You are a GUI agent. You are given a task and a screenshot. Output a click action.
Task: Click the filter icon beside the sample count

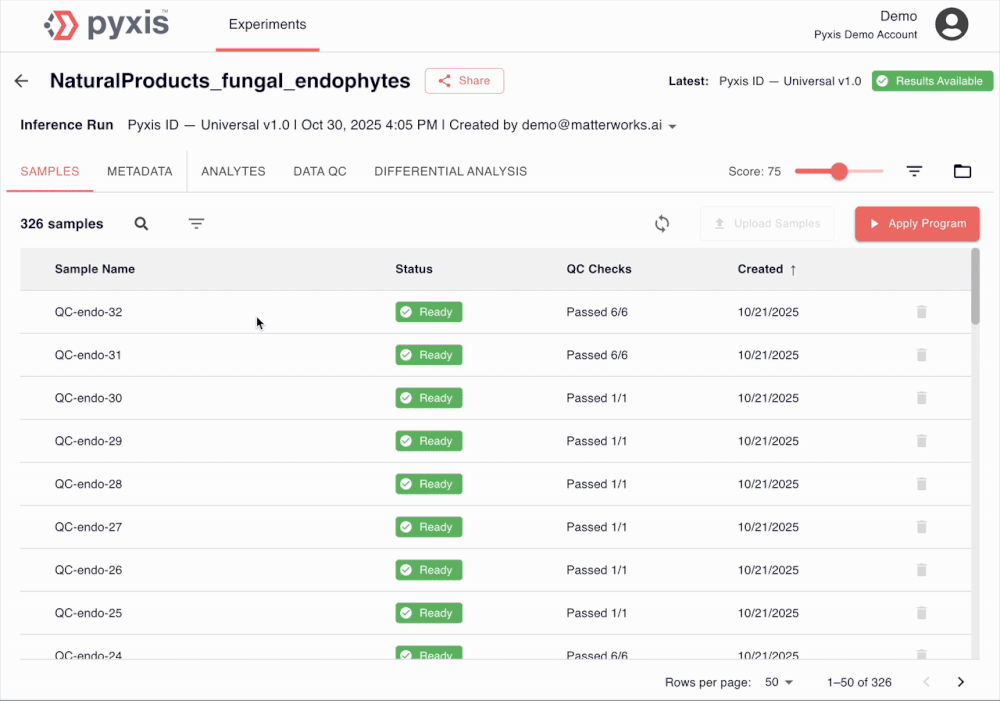pyautogui.click(x=196, y=223)
